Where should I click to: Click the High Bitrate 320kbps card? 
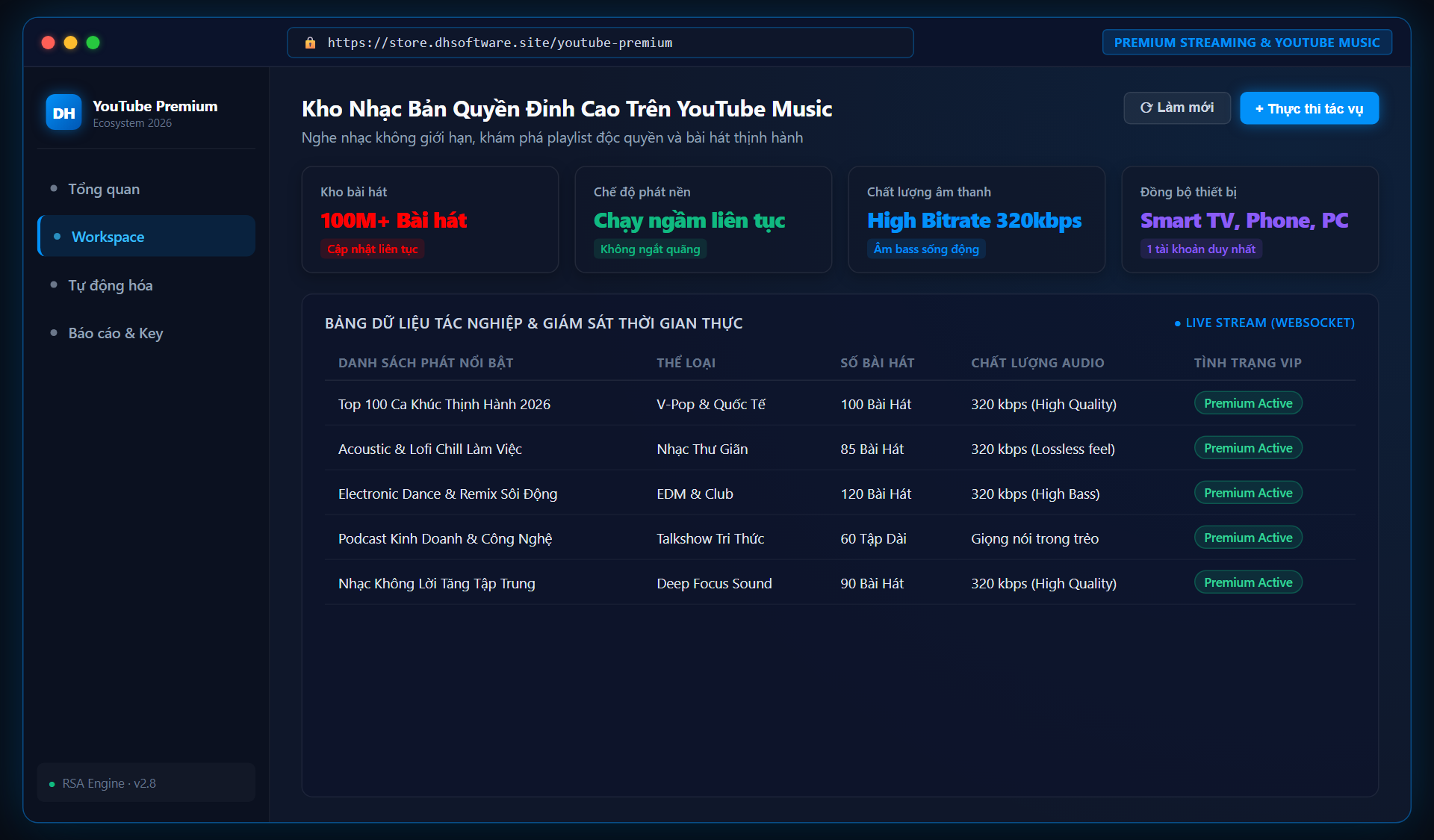coord(977,220)
